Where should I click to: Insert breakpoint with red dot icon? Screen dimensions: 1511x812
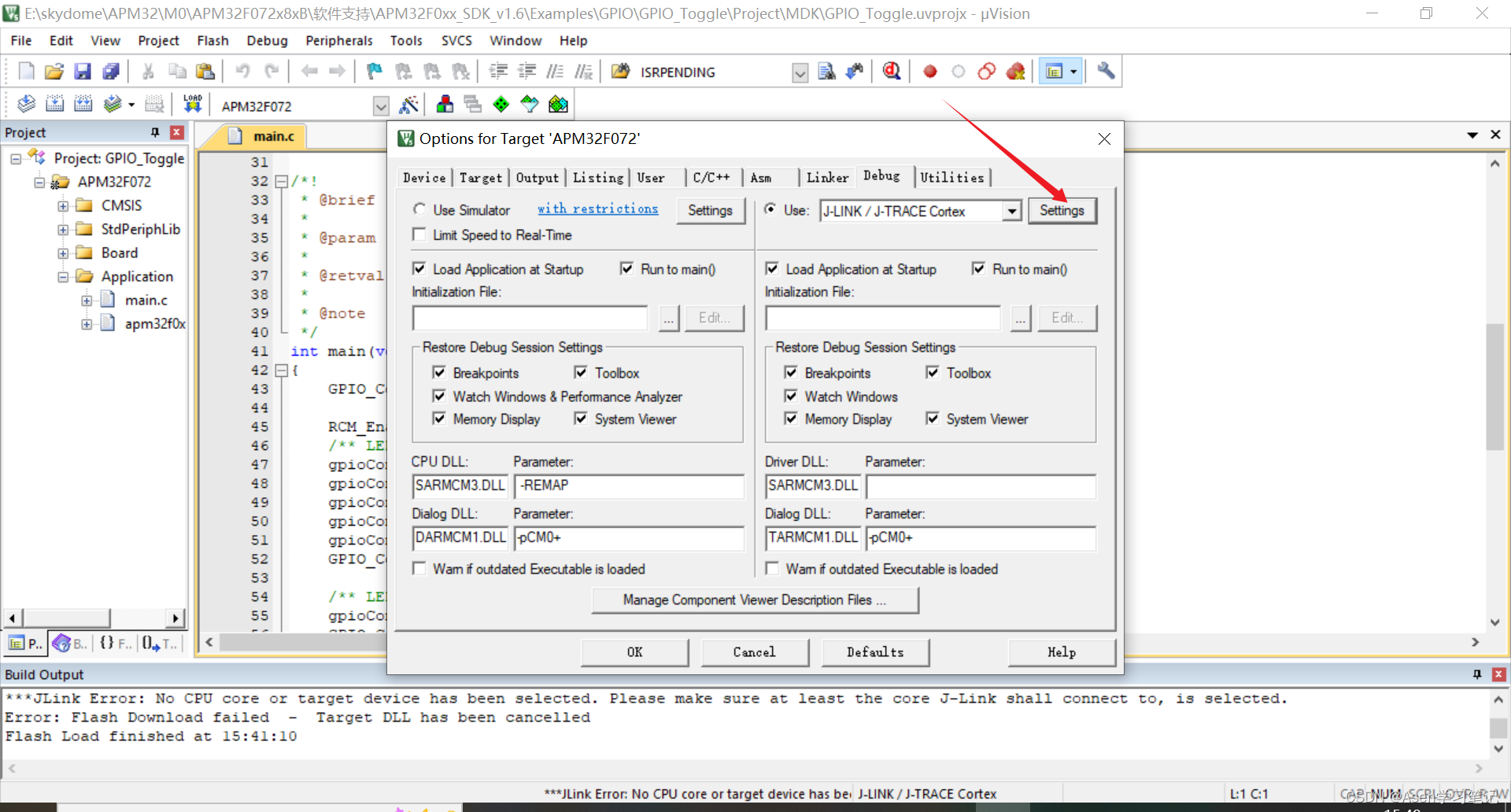pyautogui.click(x=929, y=72)
